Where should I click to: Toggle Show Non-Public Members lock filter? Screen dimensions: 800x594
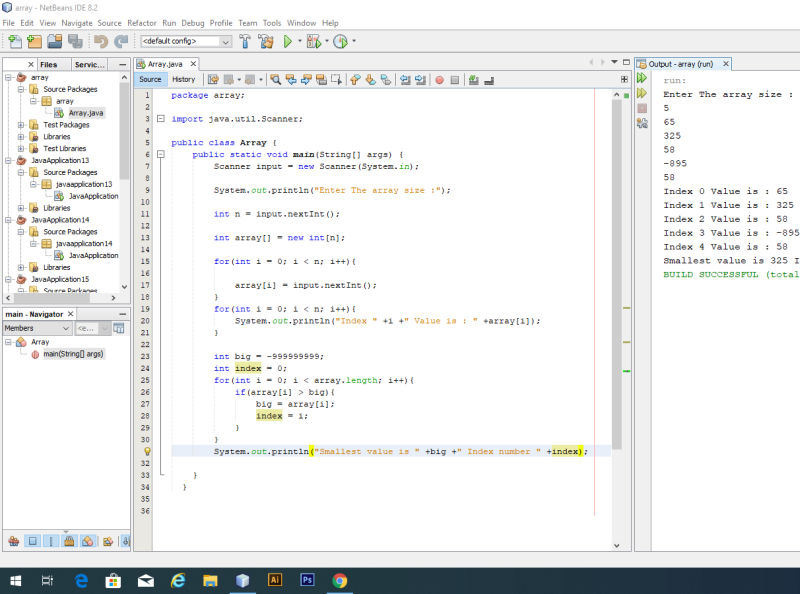(69, 541)
